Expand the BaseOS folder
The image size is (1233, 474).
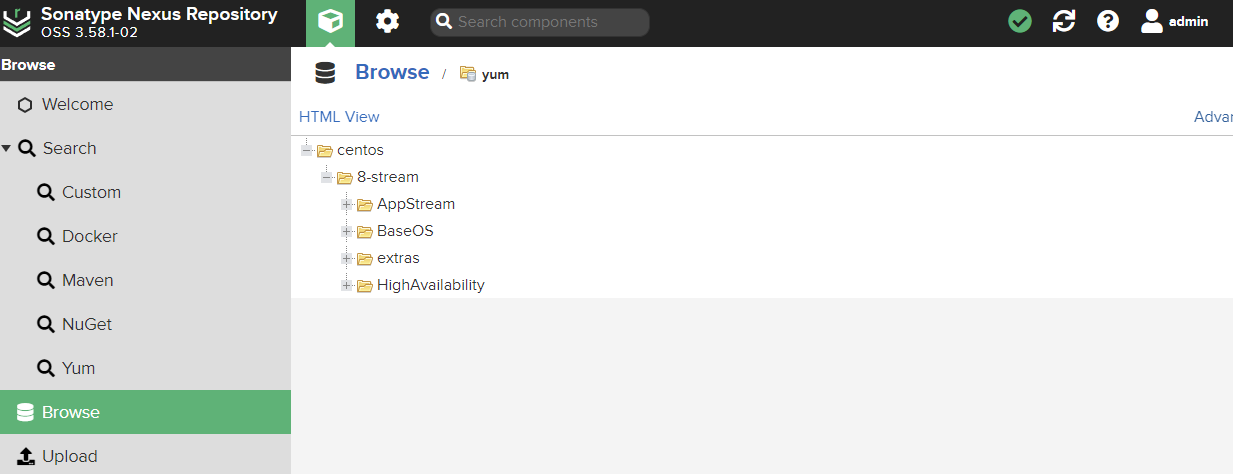pyautogui.click(x=347, y=231)
